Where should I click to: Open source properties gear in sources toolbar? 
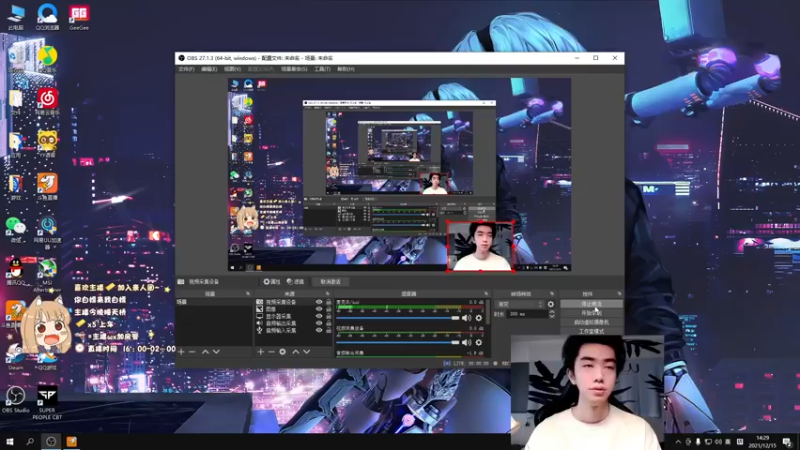283,352
